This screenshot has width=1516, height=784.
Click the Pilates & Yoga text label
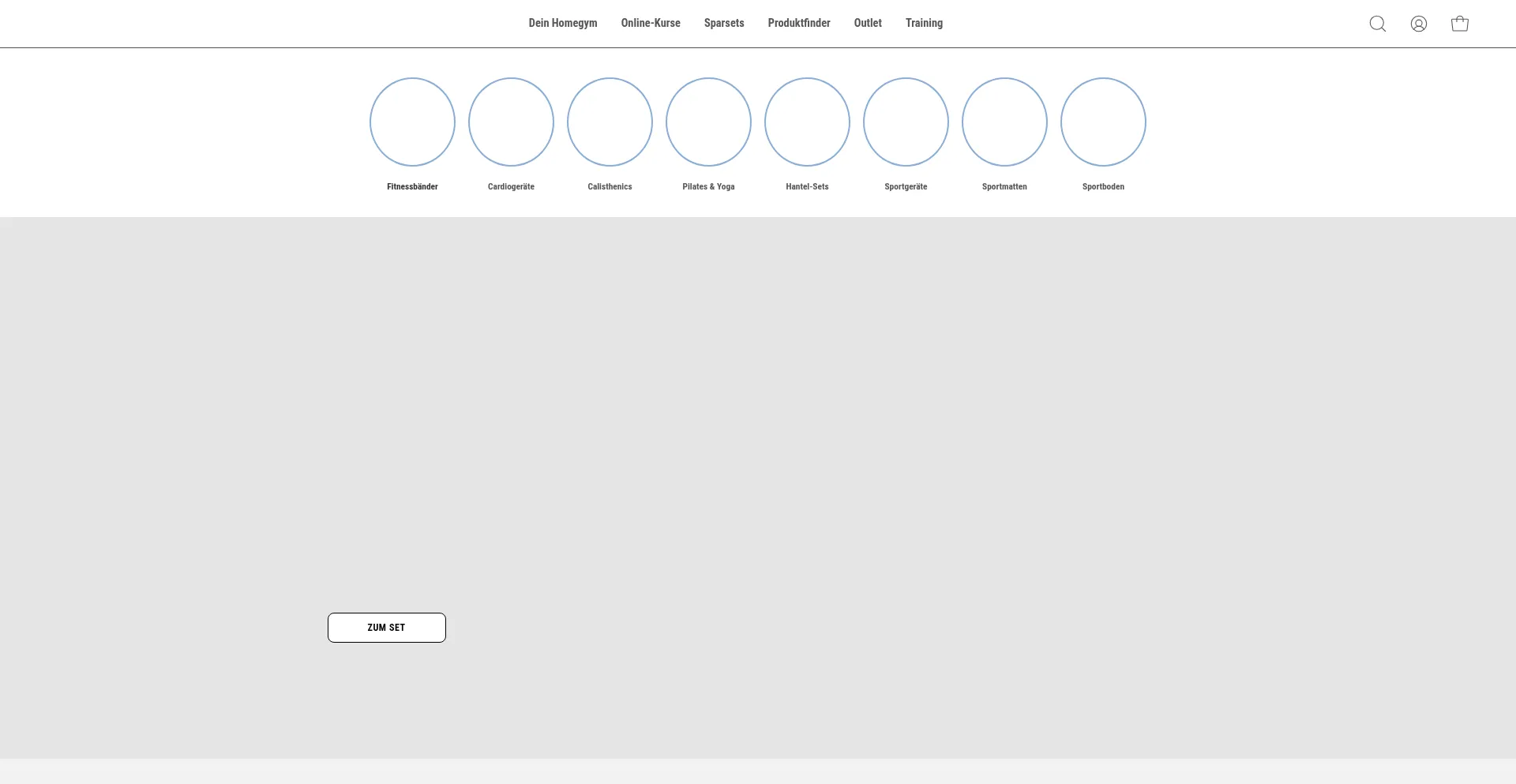coord(708,187)
